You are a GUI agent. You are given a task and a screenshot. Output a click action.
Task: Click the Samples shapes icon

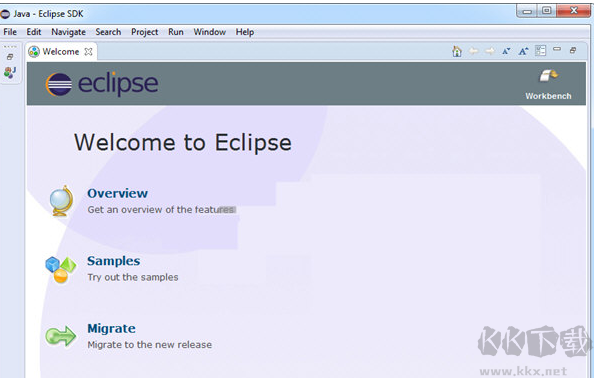[x=61, y=269]
